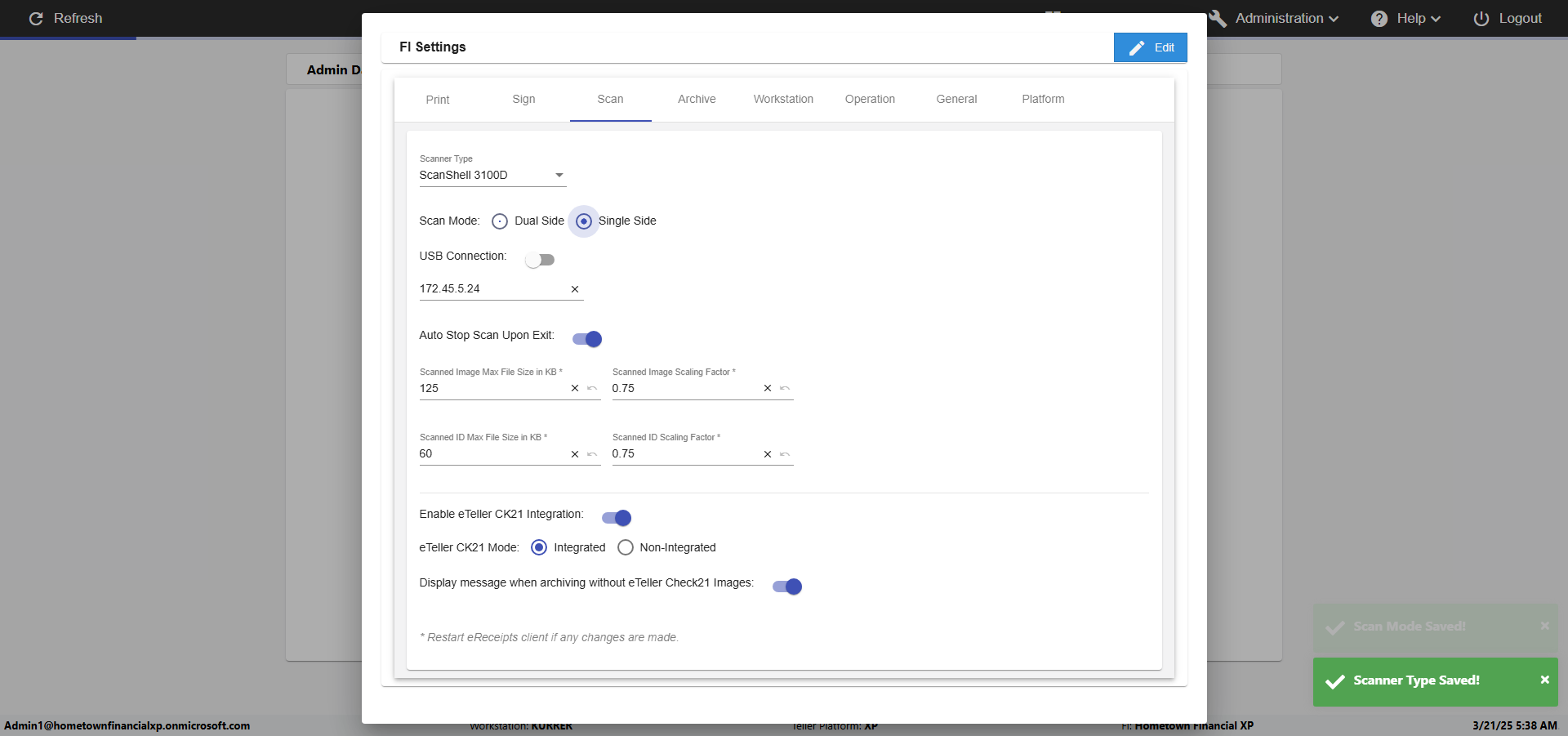Viewport: 1568px width, 736px height.
Task: Select the Dual Side scan mode
Action: click(500, 221)
